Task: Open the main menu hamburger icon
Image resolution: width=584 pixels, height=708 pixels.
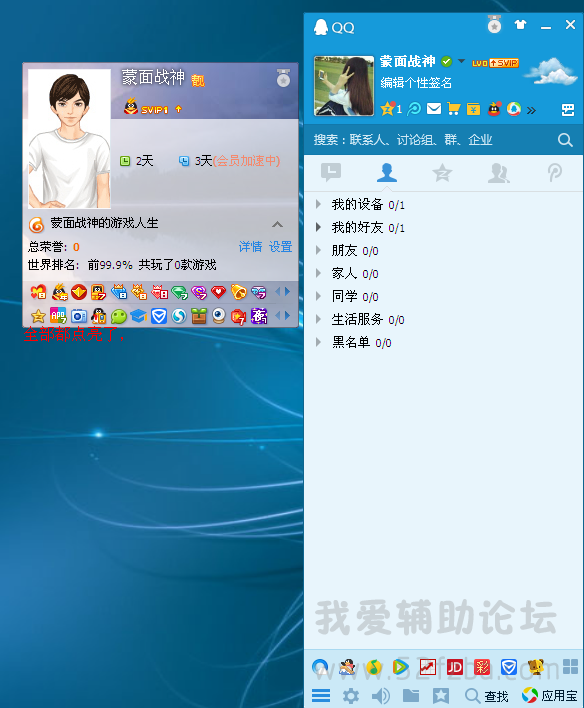Action: (321, 696)
